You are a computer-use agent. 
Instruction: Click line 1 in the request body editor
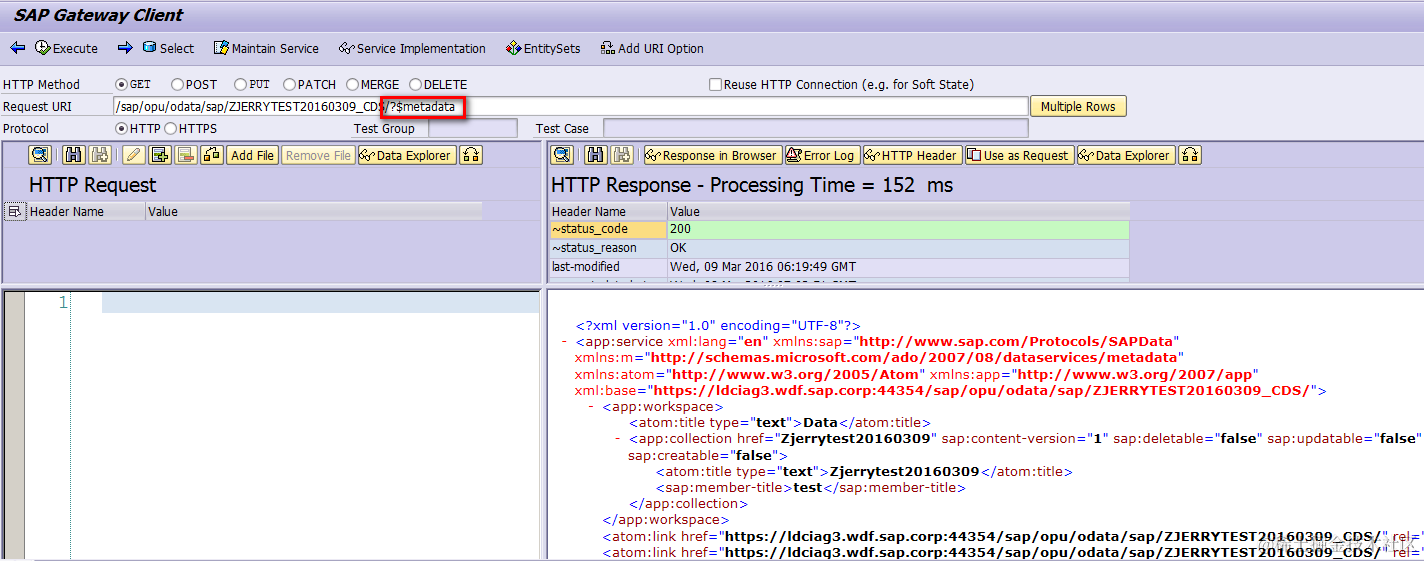click(320, 302)
